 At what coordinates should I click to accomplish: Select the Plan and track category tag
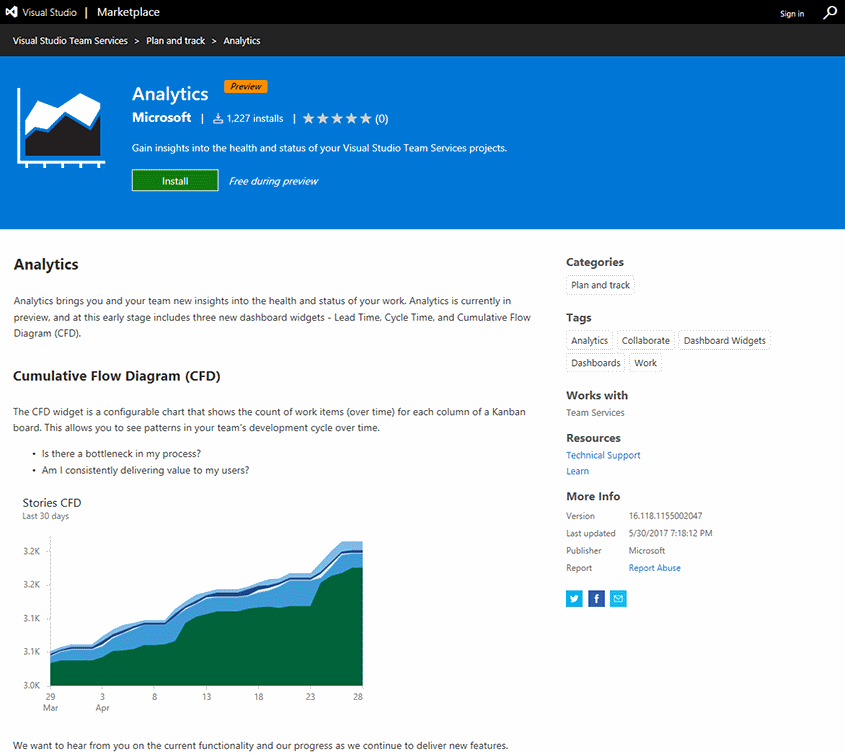tap(600, 285)
